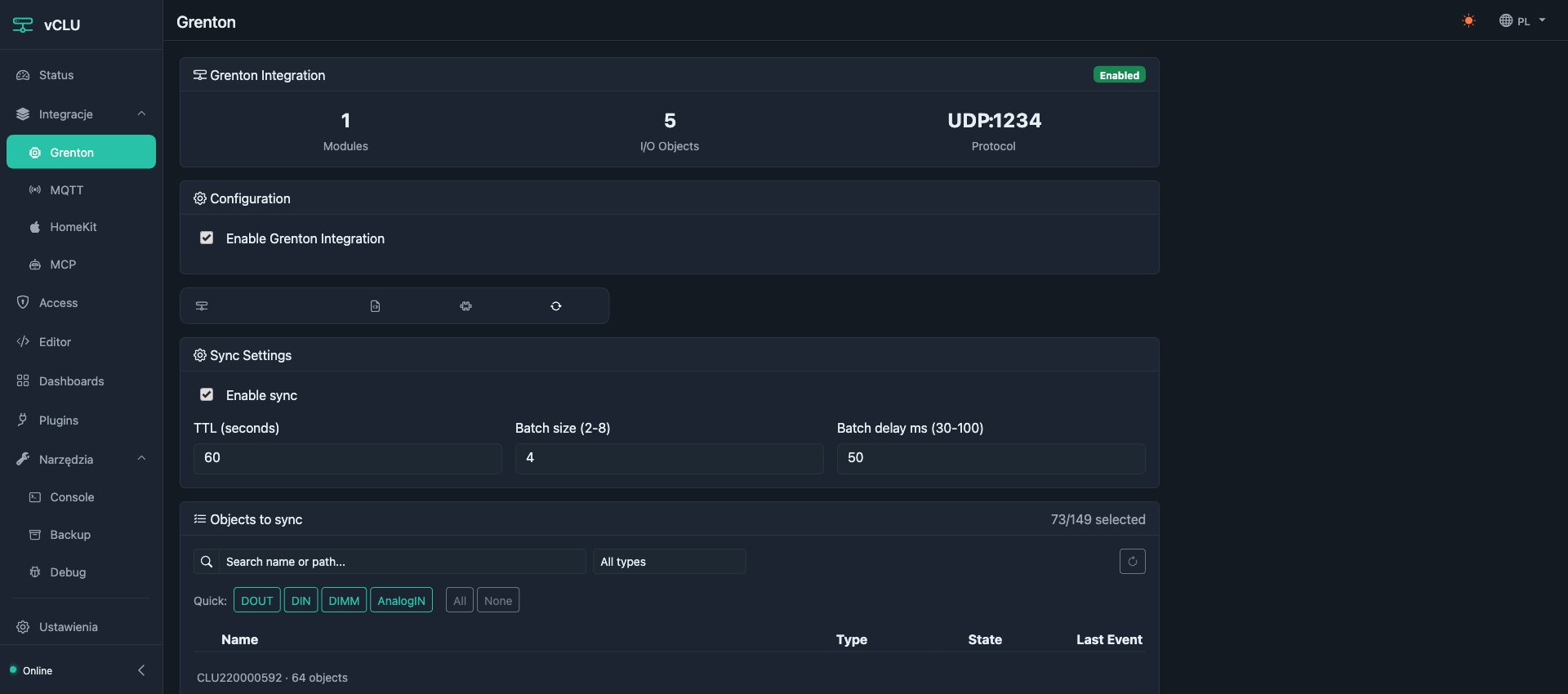This screenshot has height=694, width=1568.
Task: Open the code file tab icon
Action: point(375,306)
